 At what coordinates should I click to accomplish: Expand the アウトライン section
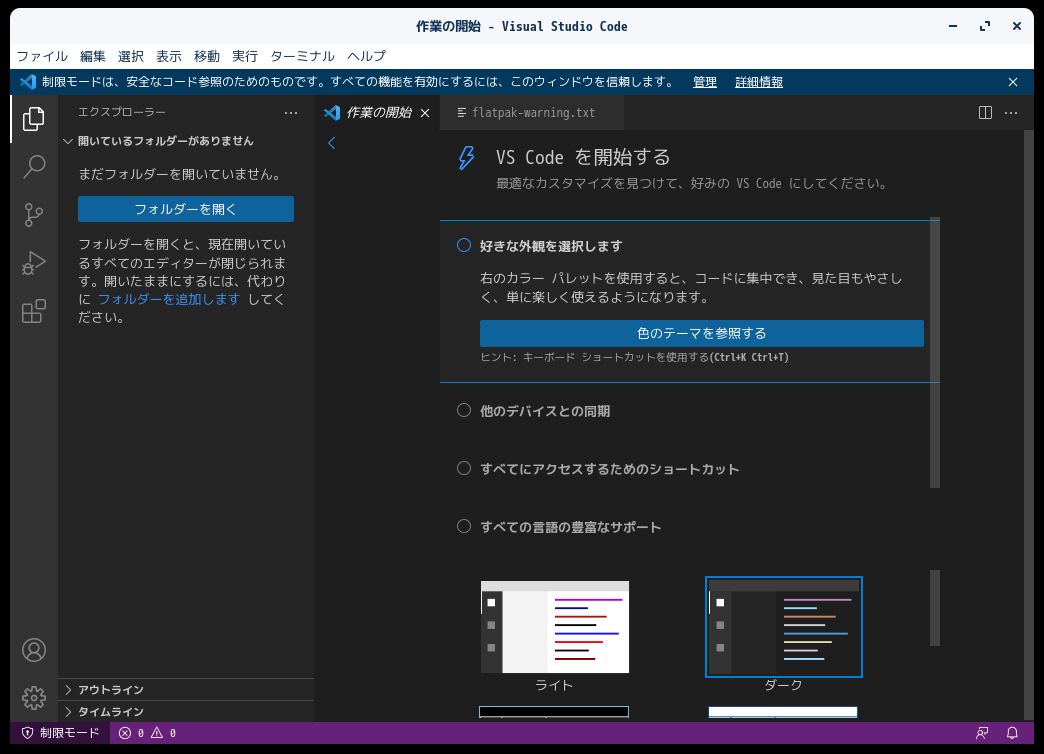tap(186, 689)
